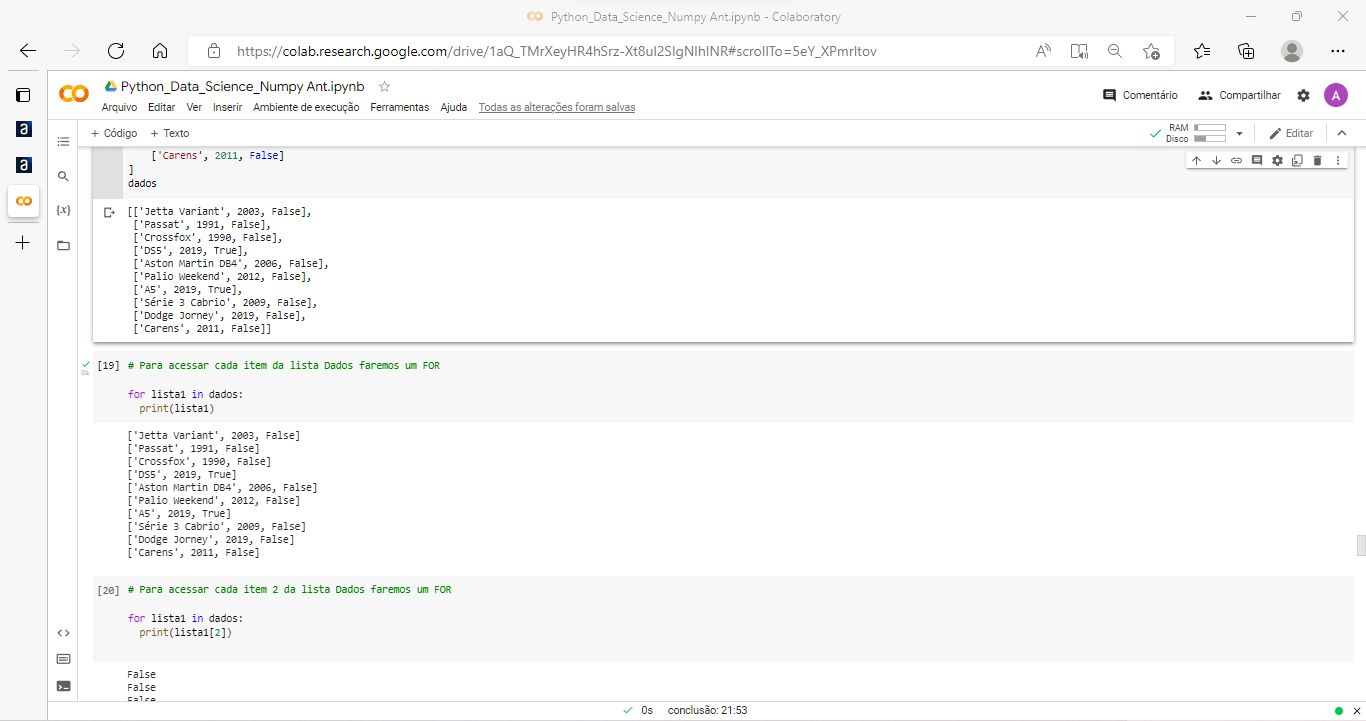
Task: Open browser home page
Action: click(x=160, y=51)
